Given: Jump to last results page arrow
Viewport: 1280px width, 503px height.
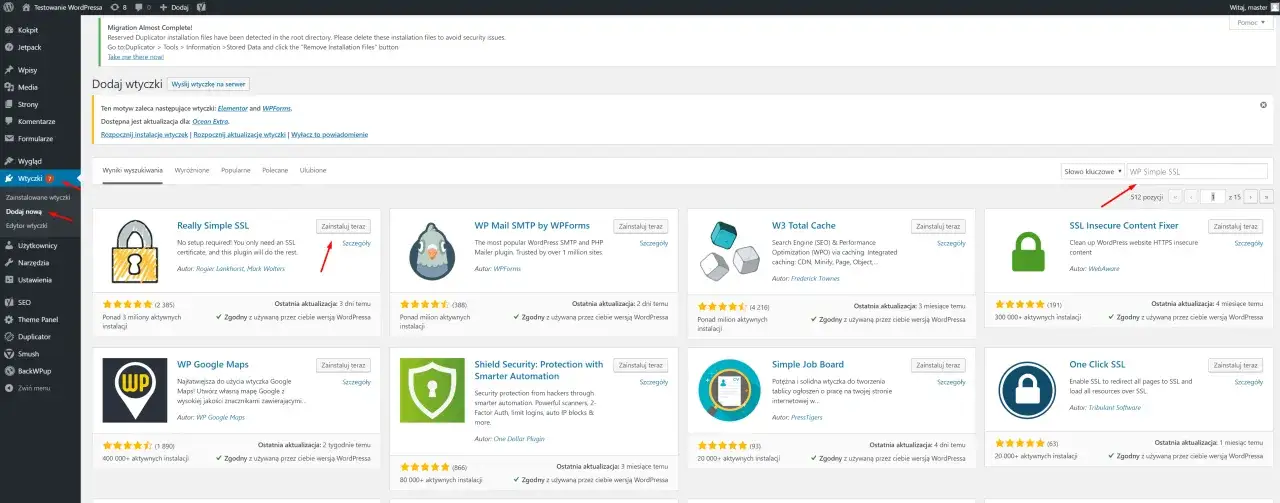Looking at the screenshot, I should click(x=1267, y=197).
